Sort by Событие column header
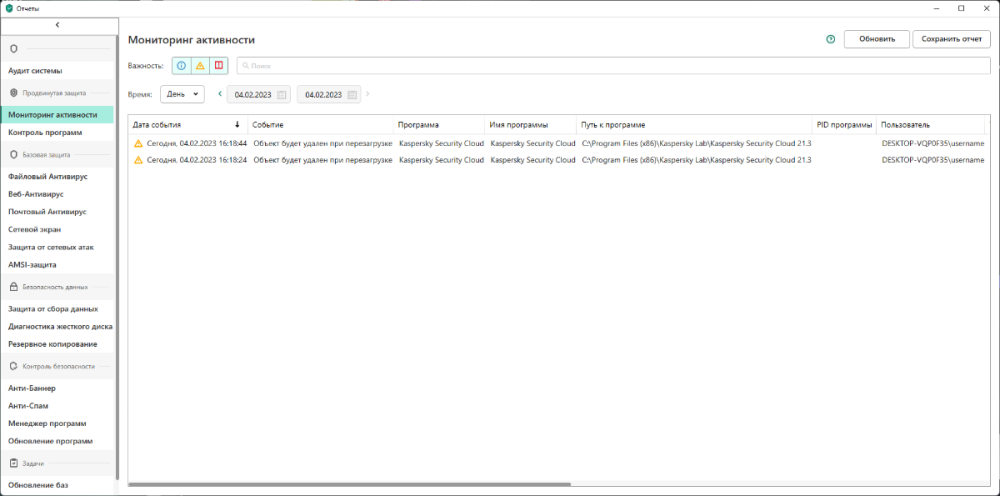This screenshot has height=496, width=1000. (x=321, y=125)
